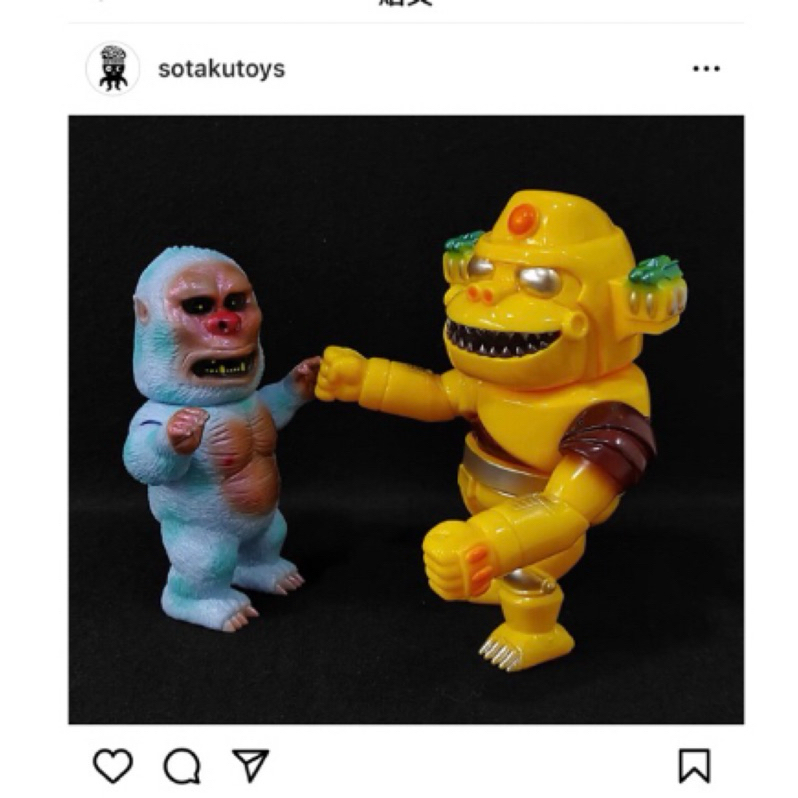The height and width of the screenshot is (798, 798).
Task: Click the partially visible header title at top
Action: point(406,3)
